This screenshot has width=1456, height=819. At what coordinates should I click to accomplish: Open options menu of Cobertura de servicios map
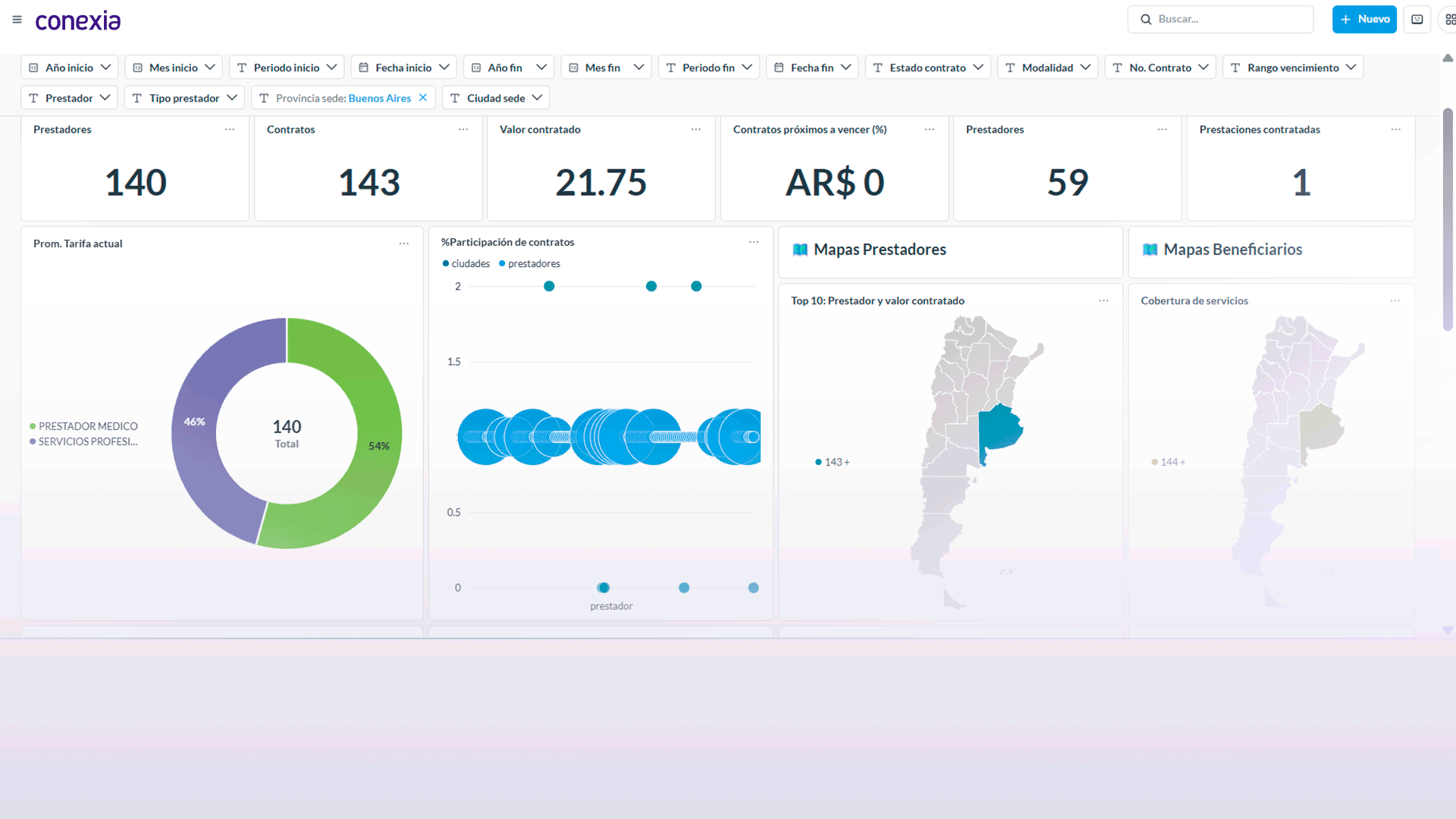point(1395,301)
